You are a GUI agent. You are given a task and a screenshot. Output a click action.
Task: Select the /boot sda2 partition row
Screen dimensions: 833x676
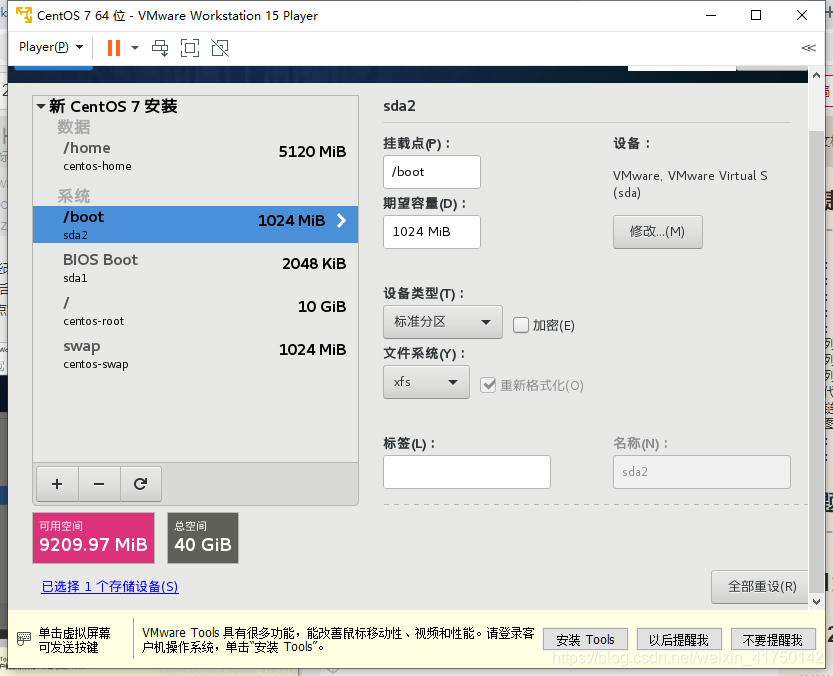(x=196, y=224)
